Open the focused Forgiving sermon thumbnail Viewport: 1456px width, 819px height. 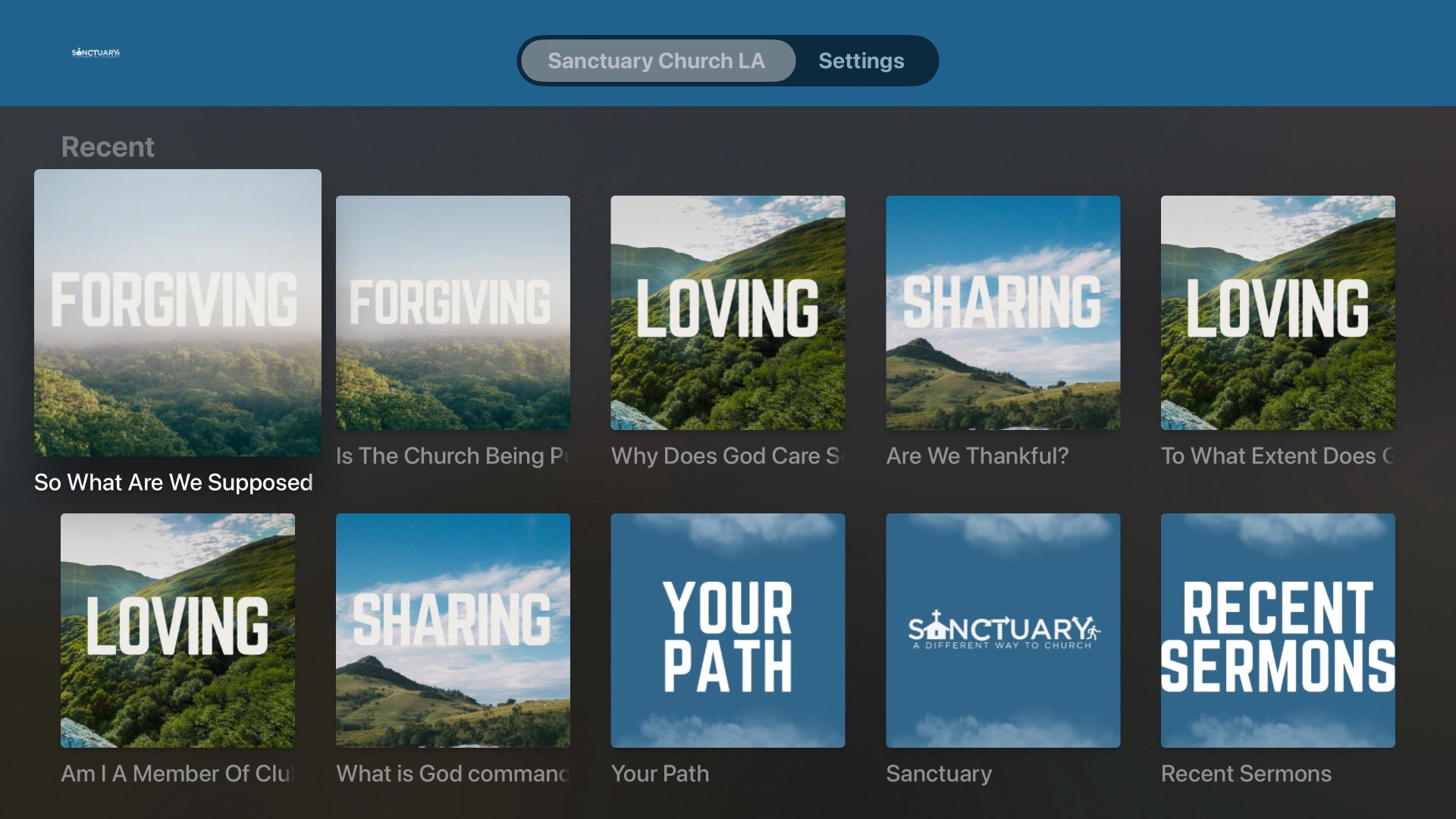pos(177,312)
